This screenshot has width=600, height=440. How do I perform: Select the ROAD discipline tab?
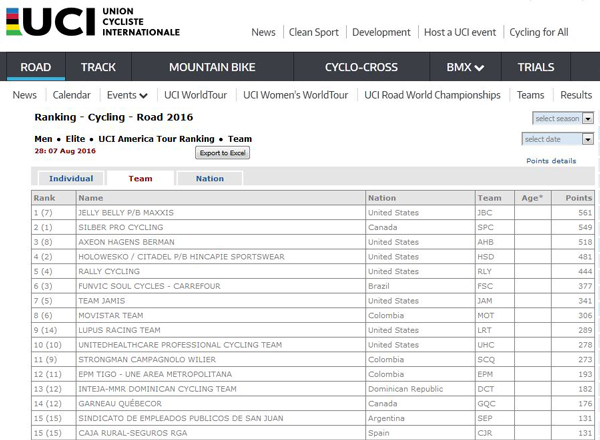[x=36, y=67]
